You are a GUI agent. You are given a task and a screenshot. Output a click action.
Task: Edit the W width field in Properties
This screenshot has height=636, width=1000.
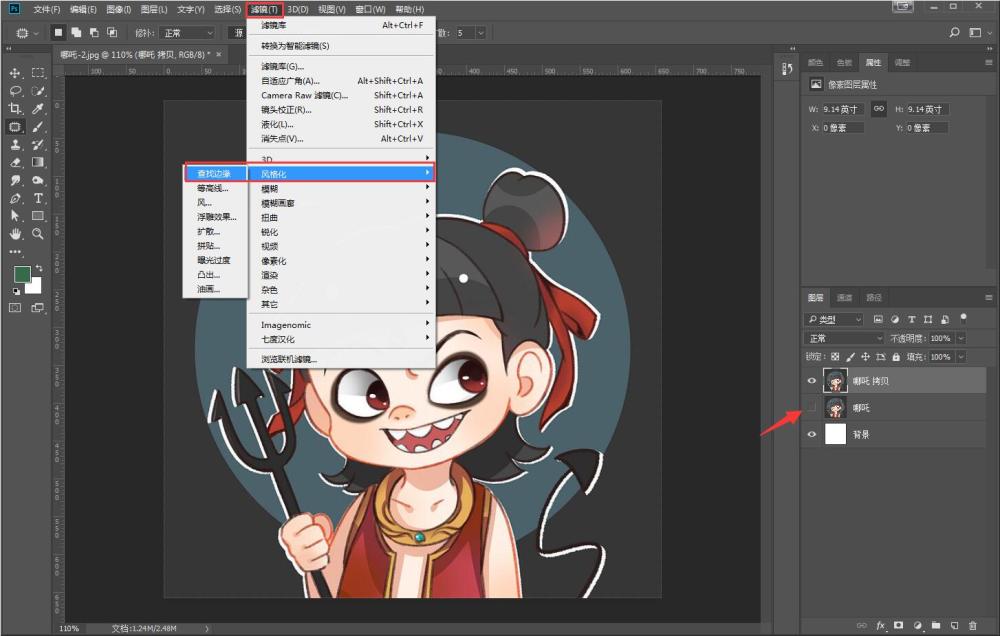[842, 109]
